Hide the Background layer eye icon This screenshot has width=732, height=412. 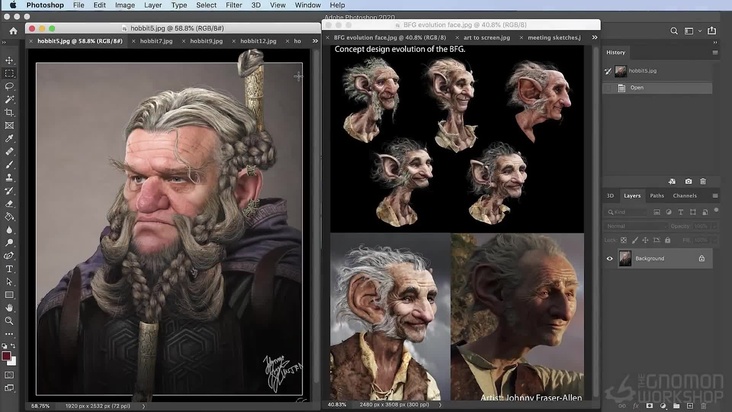pos(609,258)
